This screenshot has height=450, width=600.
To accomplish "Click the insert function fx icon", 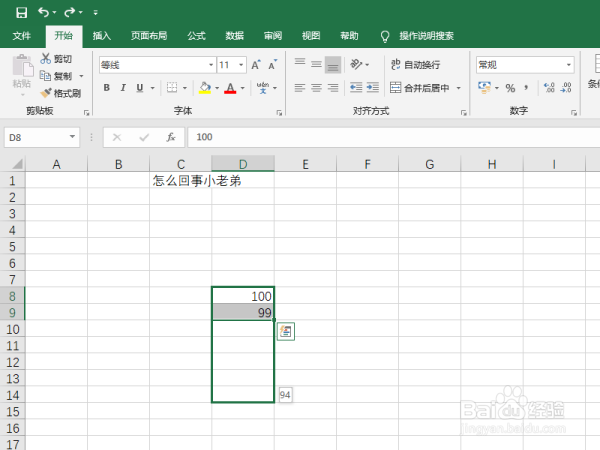I will tap(170, 137).
